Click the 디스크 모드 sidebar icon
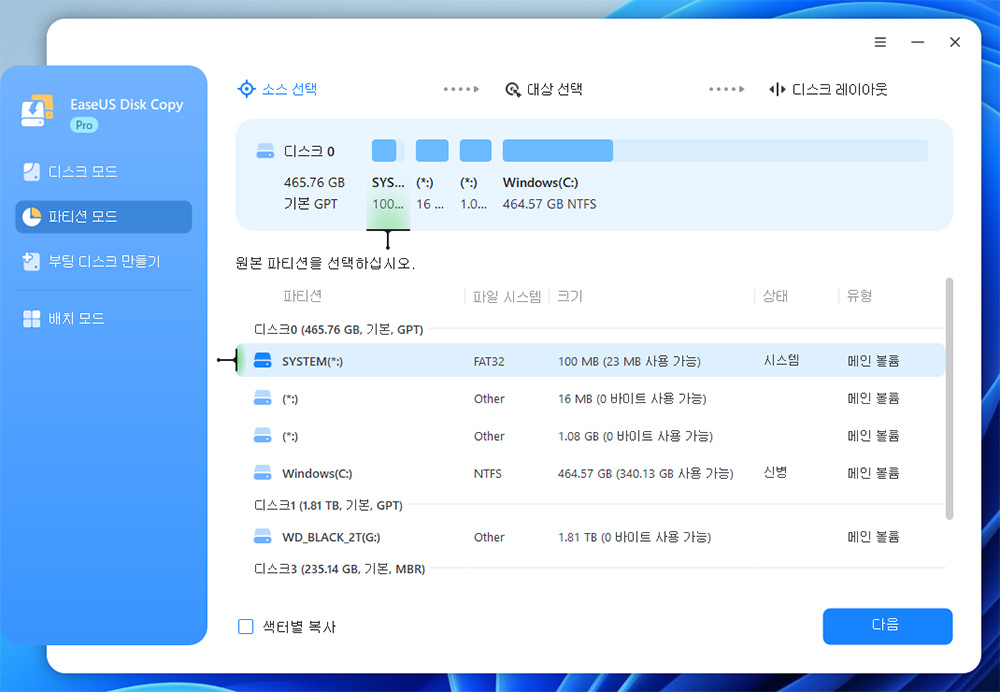Viewport: 1000px width, 692px height. [31, 172]
